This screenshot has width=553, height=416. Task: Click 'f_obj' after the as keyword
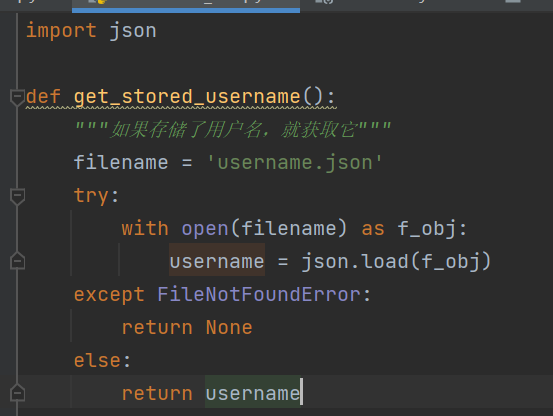click(427, 228)
